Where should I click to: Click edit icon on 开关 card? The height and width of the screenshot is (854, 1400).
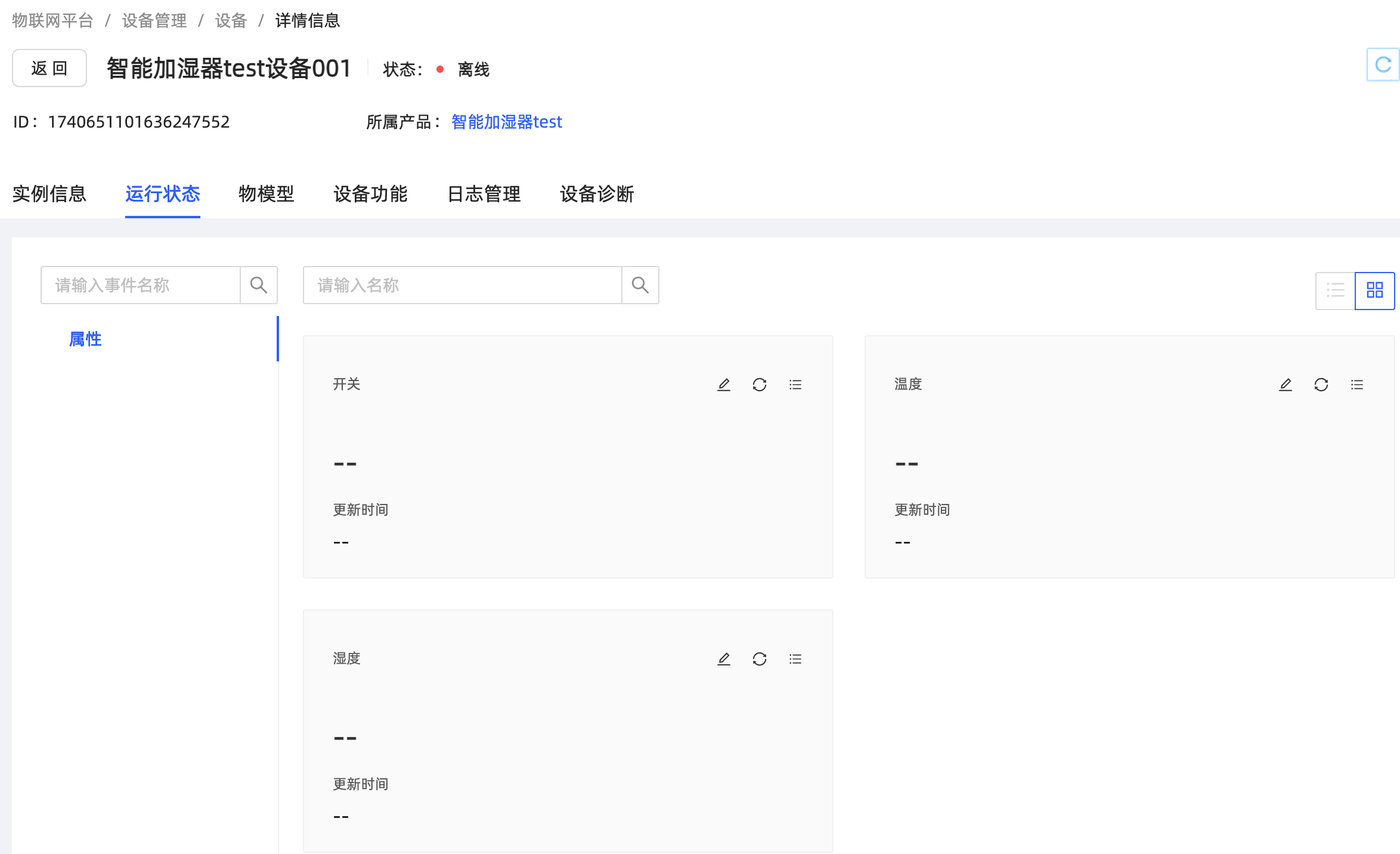(724, 385)
